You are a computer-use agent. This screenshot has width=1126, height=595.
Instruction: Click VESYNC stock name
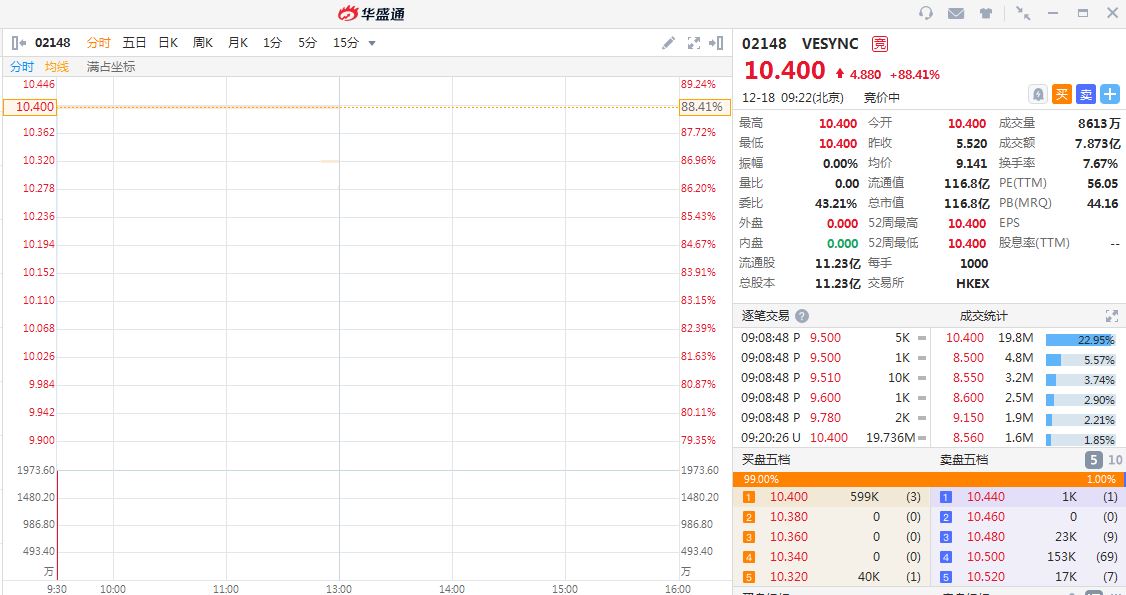830,44
